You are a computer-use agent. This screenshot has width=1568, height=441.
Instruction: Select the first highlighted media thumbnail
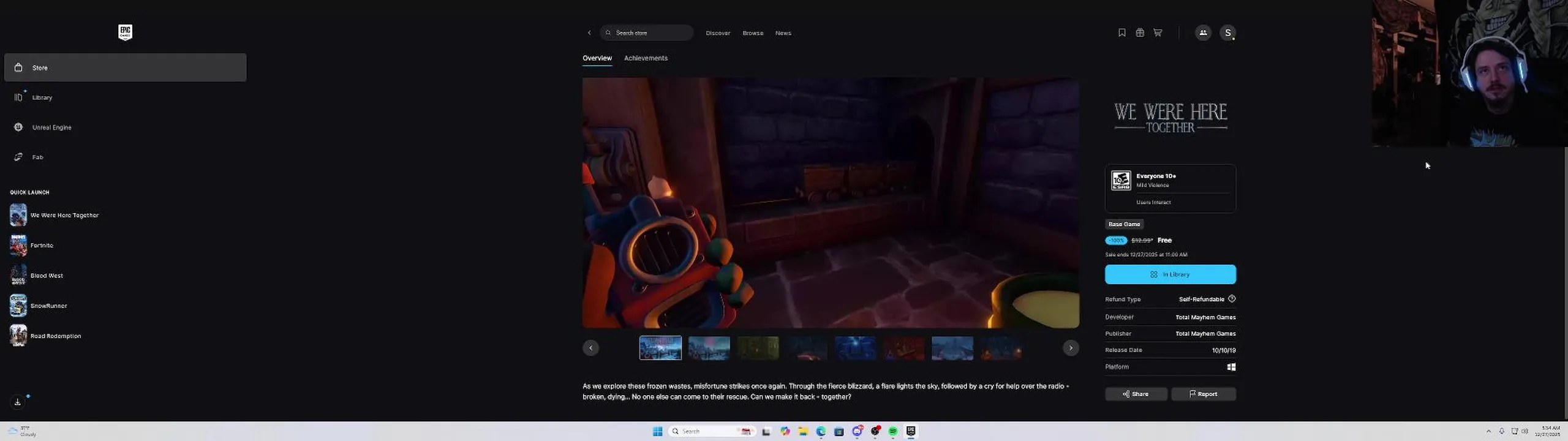[660, 348]
